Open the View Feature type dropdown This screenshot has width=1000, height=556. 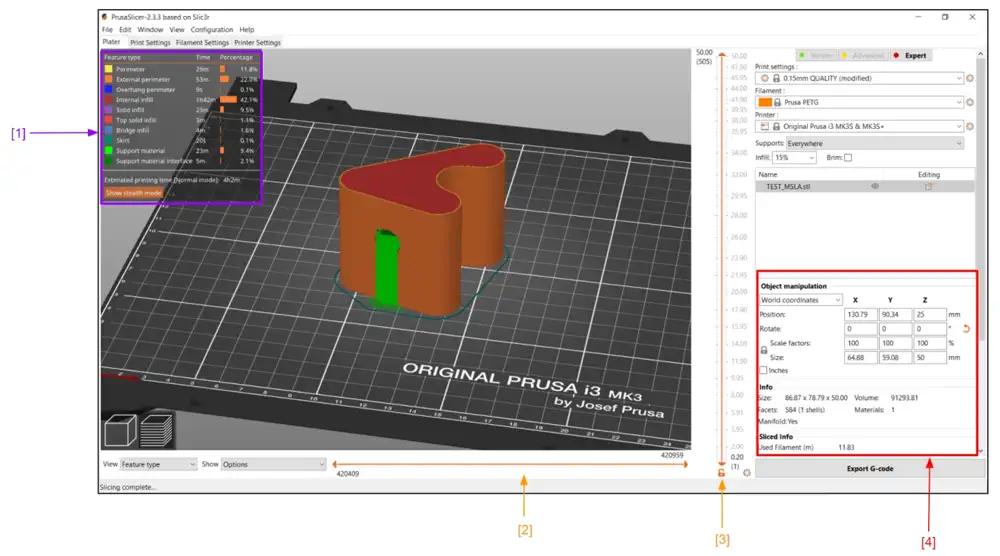158,464
